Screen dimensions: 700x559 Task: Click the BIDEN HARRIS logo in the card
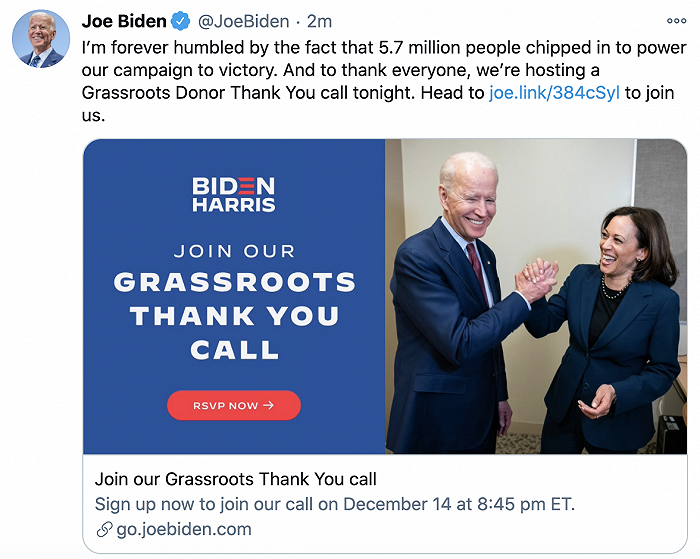233,193
